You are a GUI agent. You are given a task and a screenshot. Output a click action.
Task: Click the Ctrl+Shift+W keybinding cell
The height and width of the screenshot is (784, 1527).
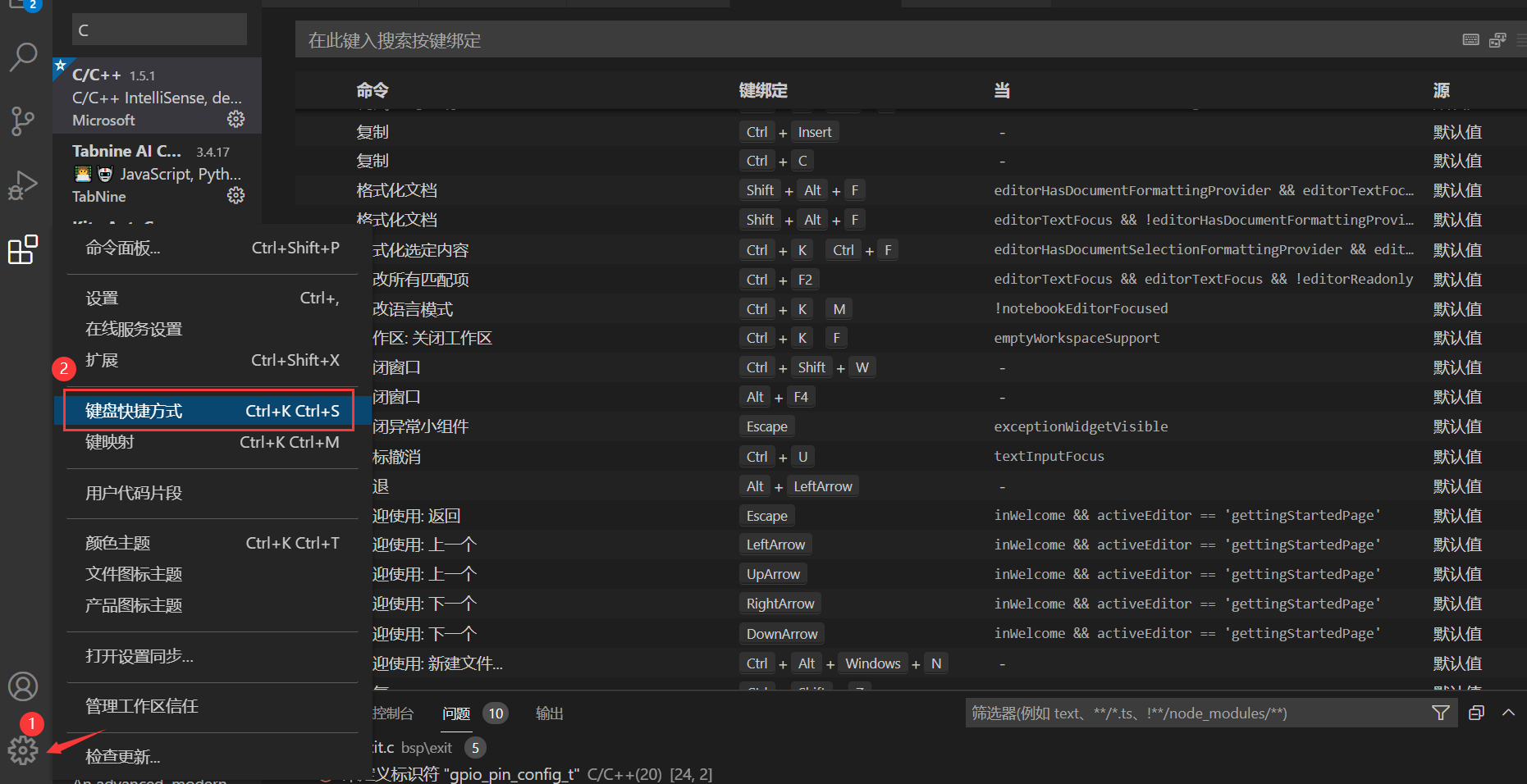[x=807, y=367]
